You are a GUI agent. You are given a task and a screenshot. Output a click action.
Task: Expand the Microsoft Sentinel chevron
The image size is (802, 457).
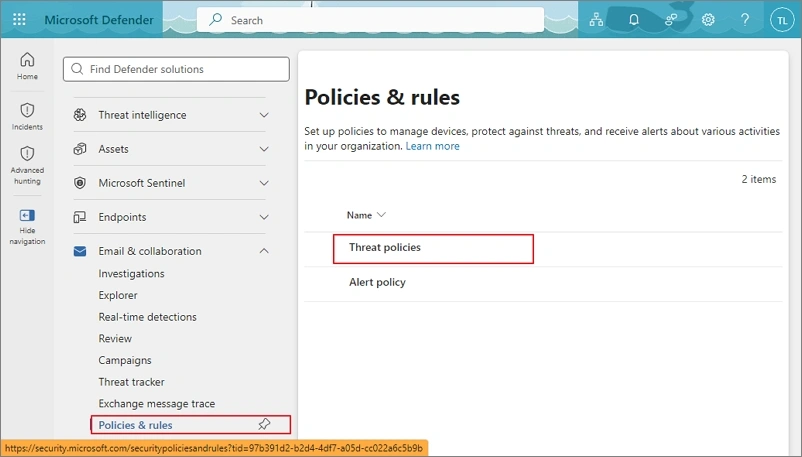(264, 183)
